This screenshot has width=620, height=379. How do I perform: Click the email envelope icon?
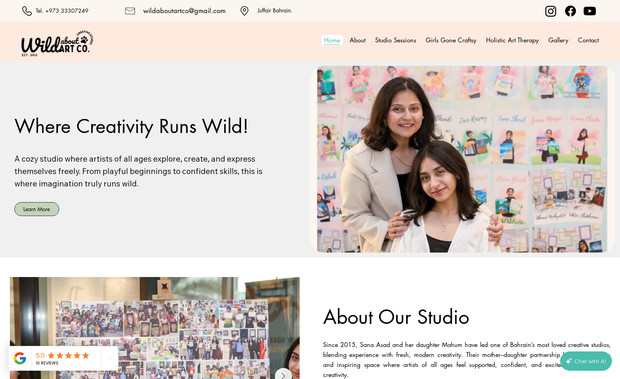[130, 11]
